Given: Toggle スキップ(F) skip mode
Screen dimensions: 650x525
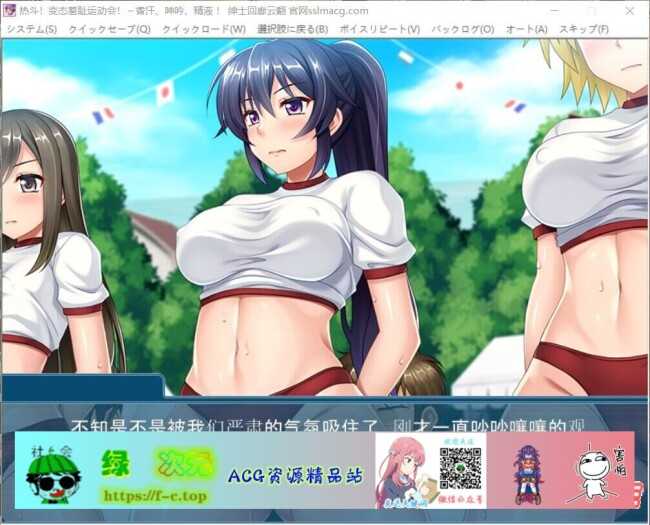Looking at the screenshot, I should pos(584,29).
